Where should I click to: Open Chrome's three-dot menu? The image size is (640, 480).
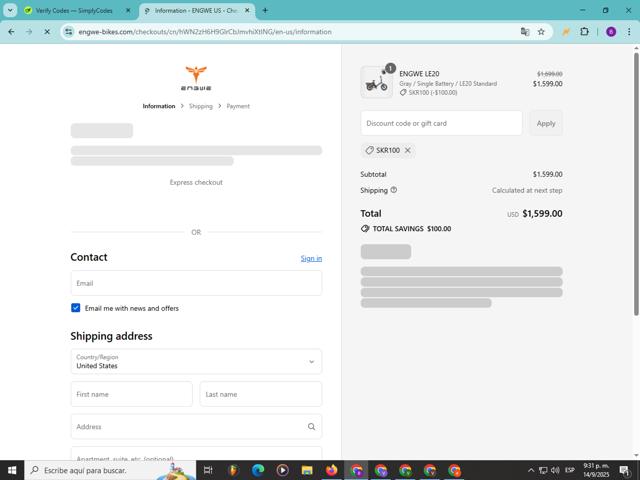tap(629, 31)
